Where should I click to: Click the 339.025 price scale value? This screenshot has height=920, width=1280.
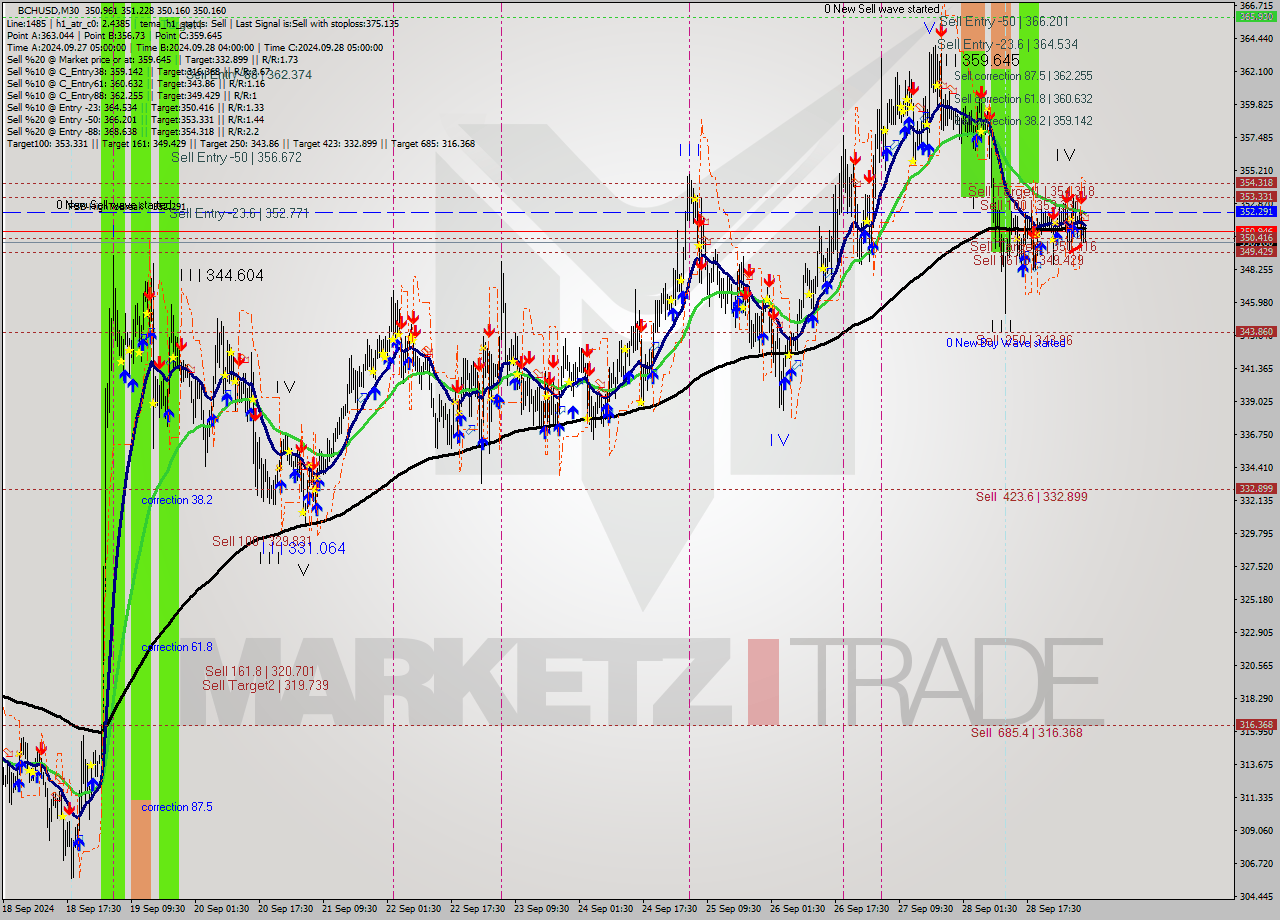tap(1256, 401)
